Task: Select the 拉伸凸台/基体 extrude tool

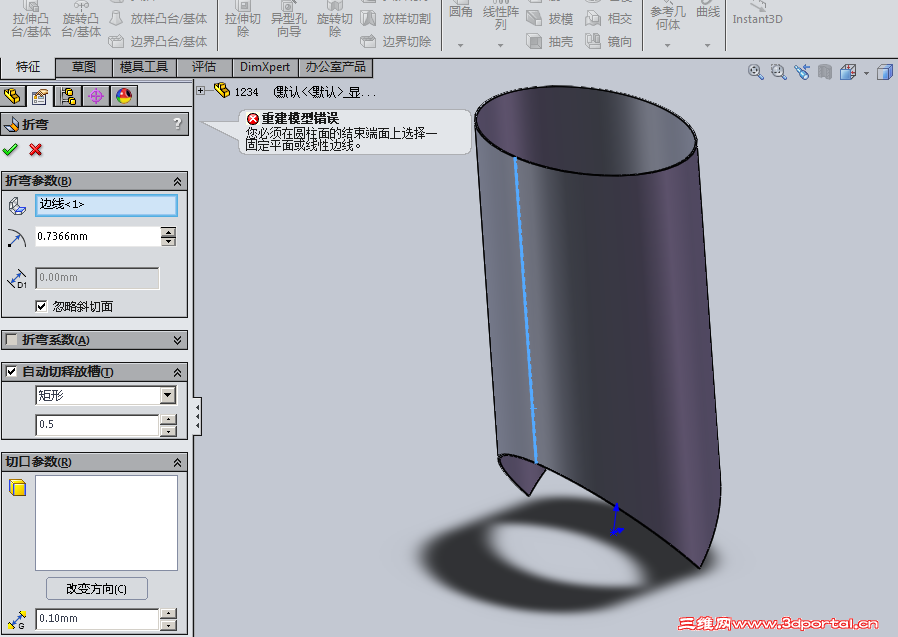Action: pos(31,19)
